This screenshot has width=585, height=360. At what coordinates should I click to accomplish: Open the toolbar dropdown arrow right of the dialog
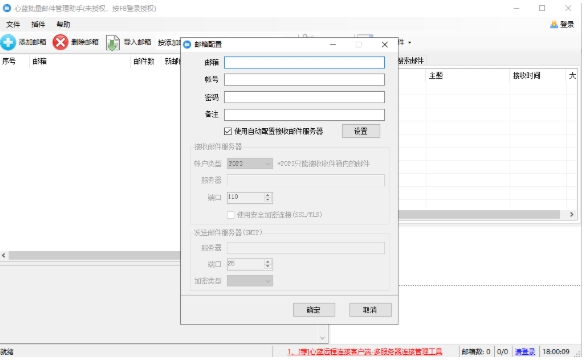coord(410,43)
